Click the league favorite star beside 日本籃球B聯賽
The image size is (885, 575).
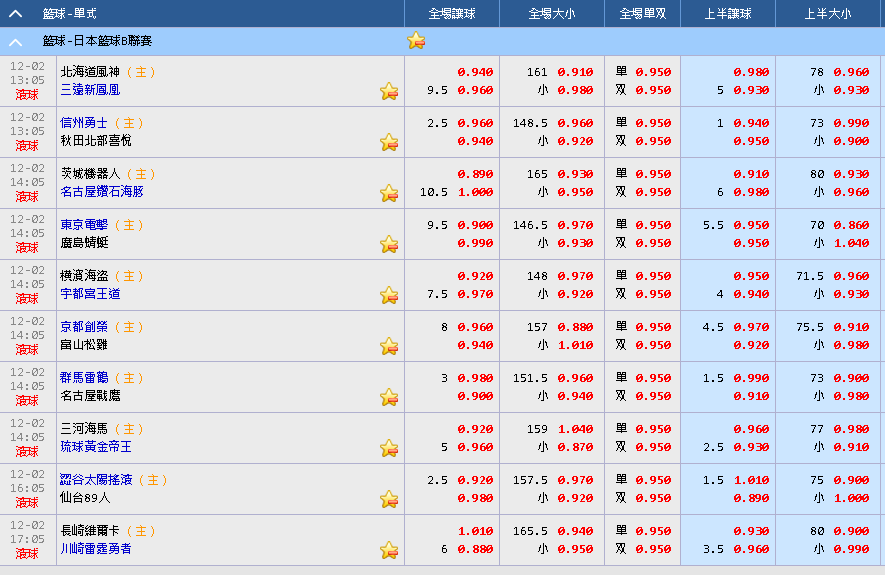[x=416, y=41]
